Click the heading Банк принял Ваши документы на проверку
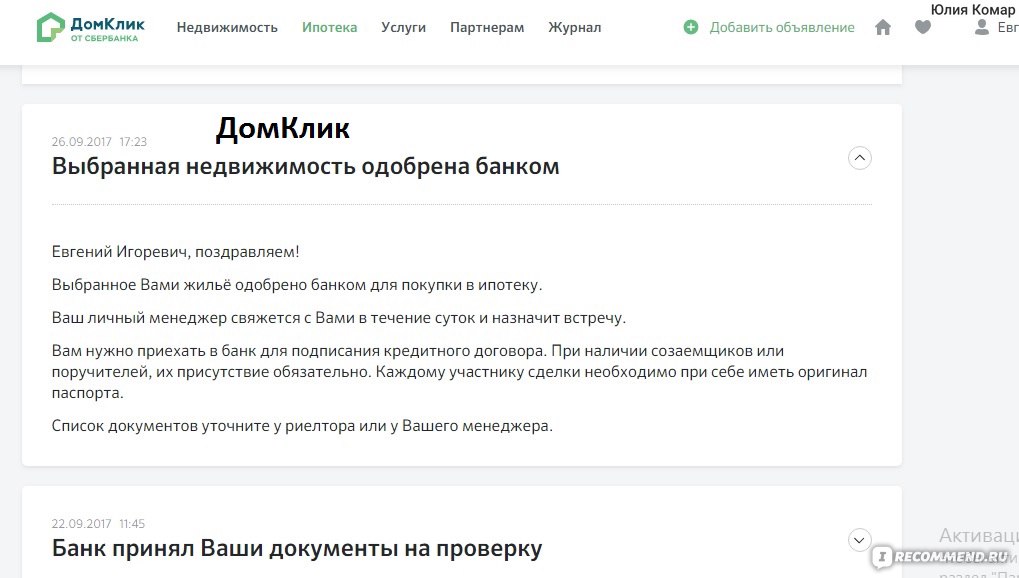The width and height of the screenshot is (1019, 578). pyautogui.click(x=297, y=549)
